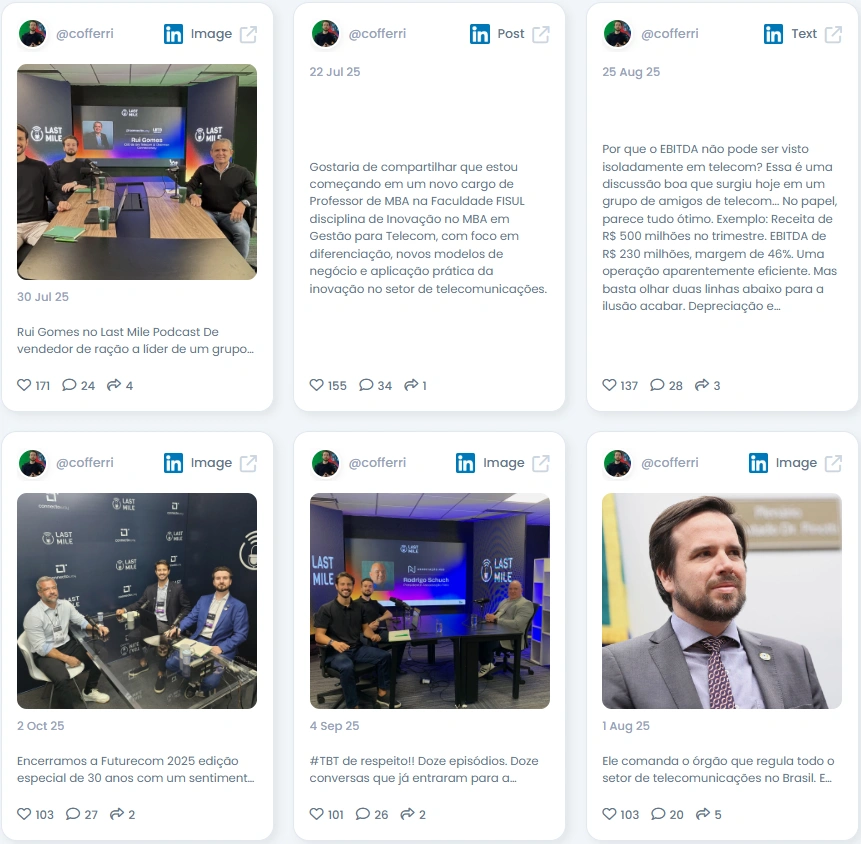Click the heart icon on the 1 Aug 25 post
861x844 pixels.
609,814
